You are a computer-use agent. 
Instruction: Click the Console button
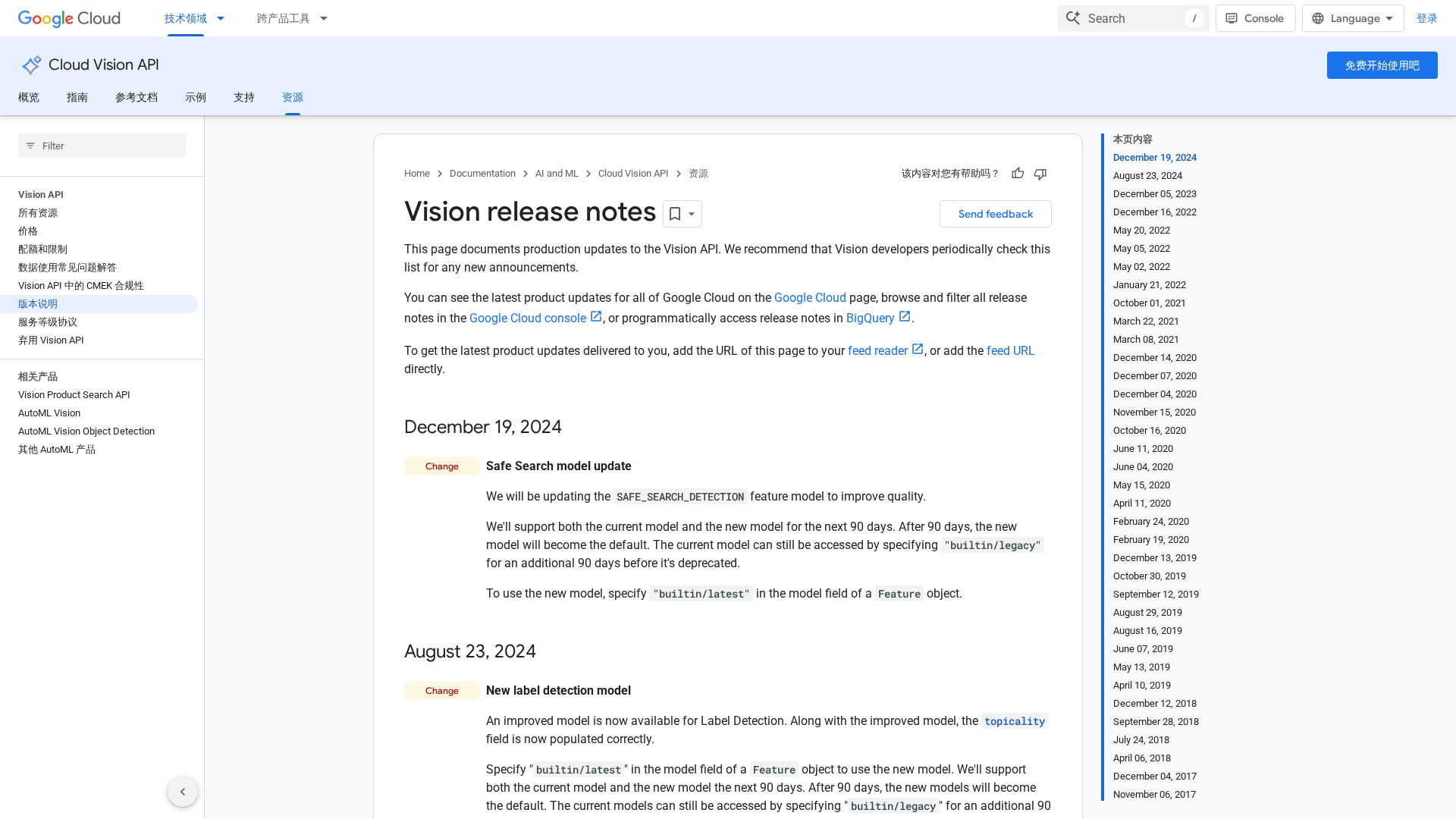point(1255,18)
